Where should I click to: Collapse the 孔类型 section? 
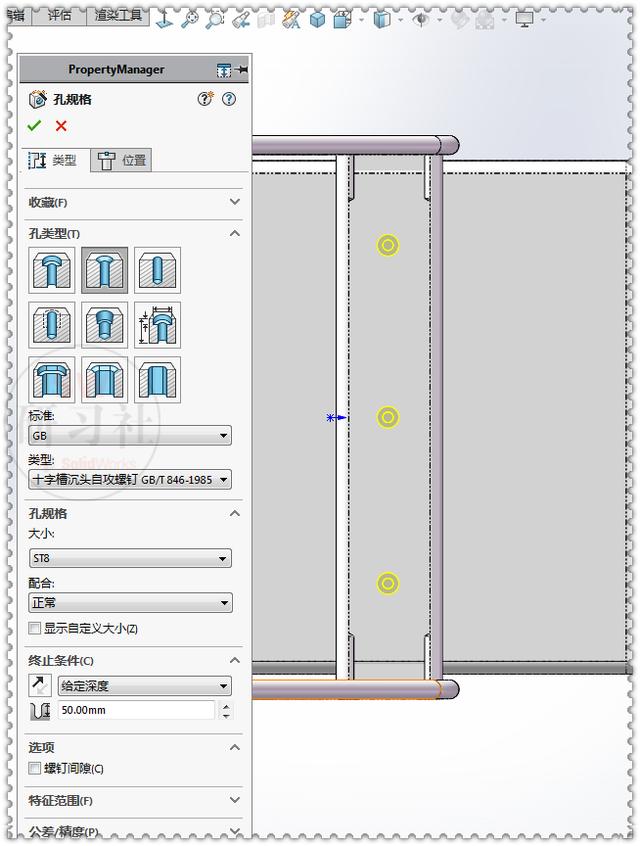[x=235, y=233]
